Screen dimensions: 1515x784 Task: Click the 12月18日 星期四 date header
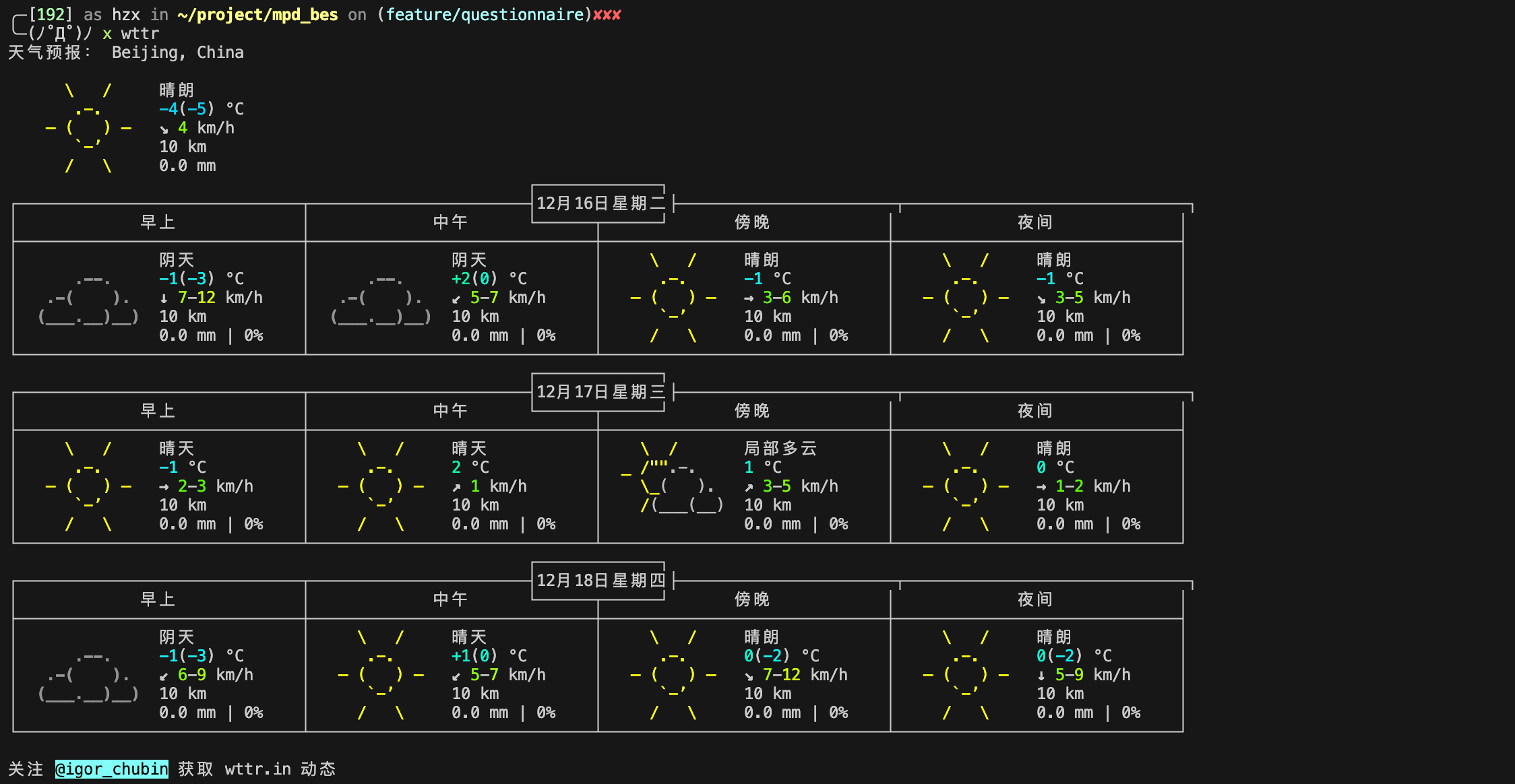(600, 581)
